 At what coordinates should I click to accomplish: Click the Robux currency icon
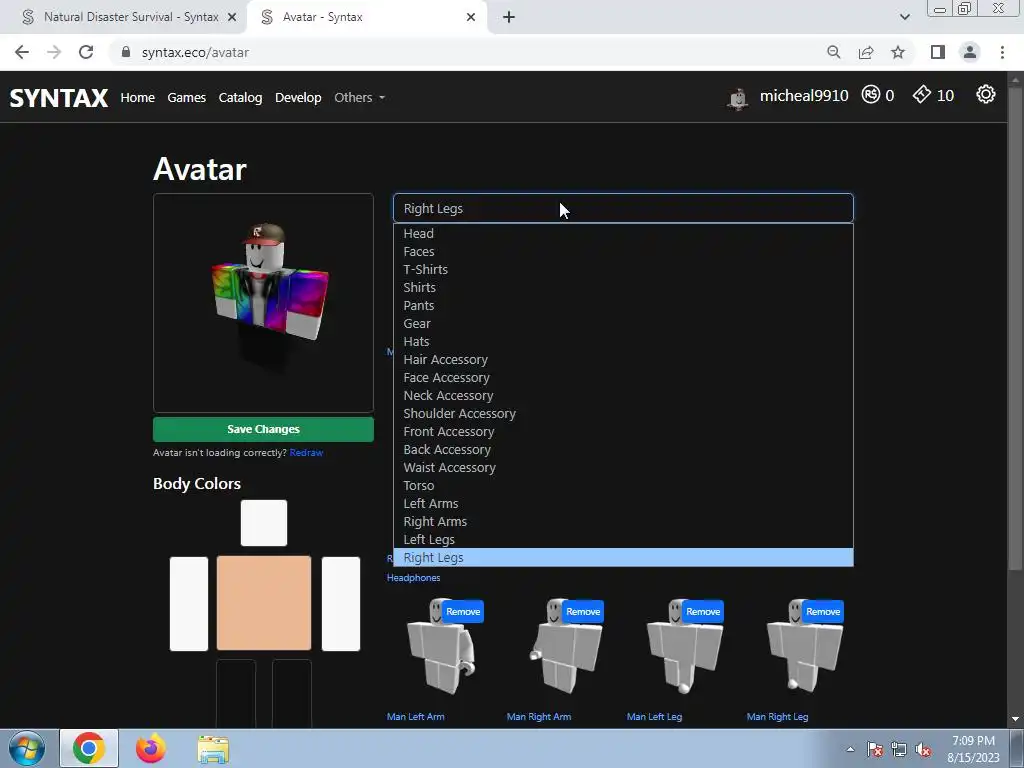click(871, 95)
